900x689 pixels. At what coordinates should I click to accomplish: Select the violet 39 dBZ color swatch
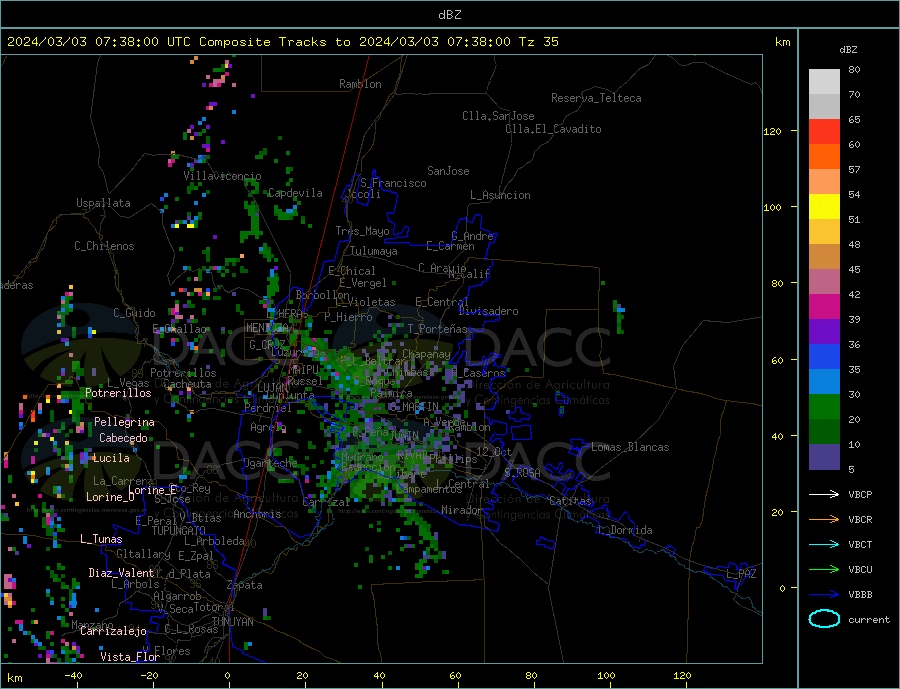(x=824, y=332)
